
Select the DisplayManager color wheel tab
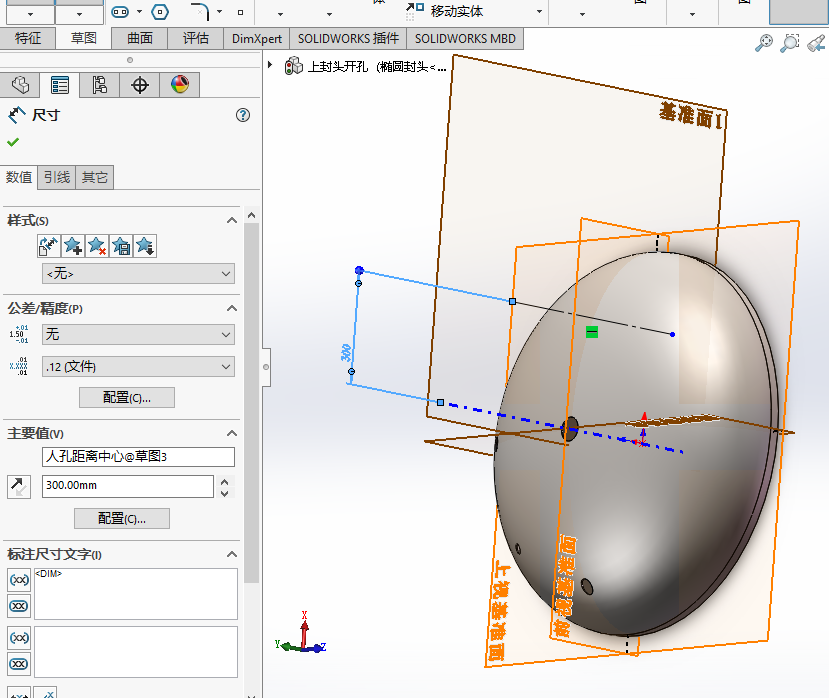point(180,85)
